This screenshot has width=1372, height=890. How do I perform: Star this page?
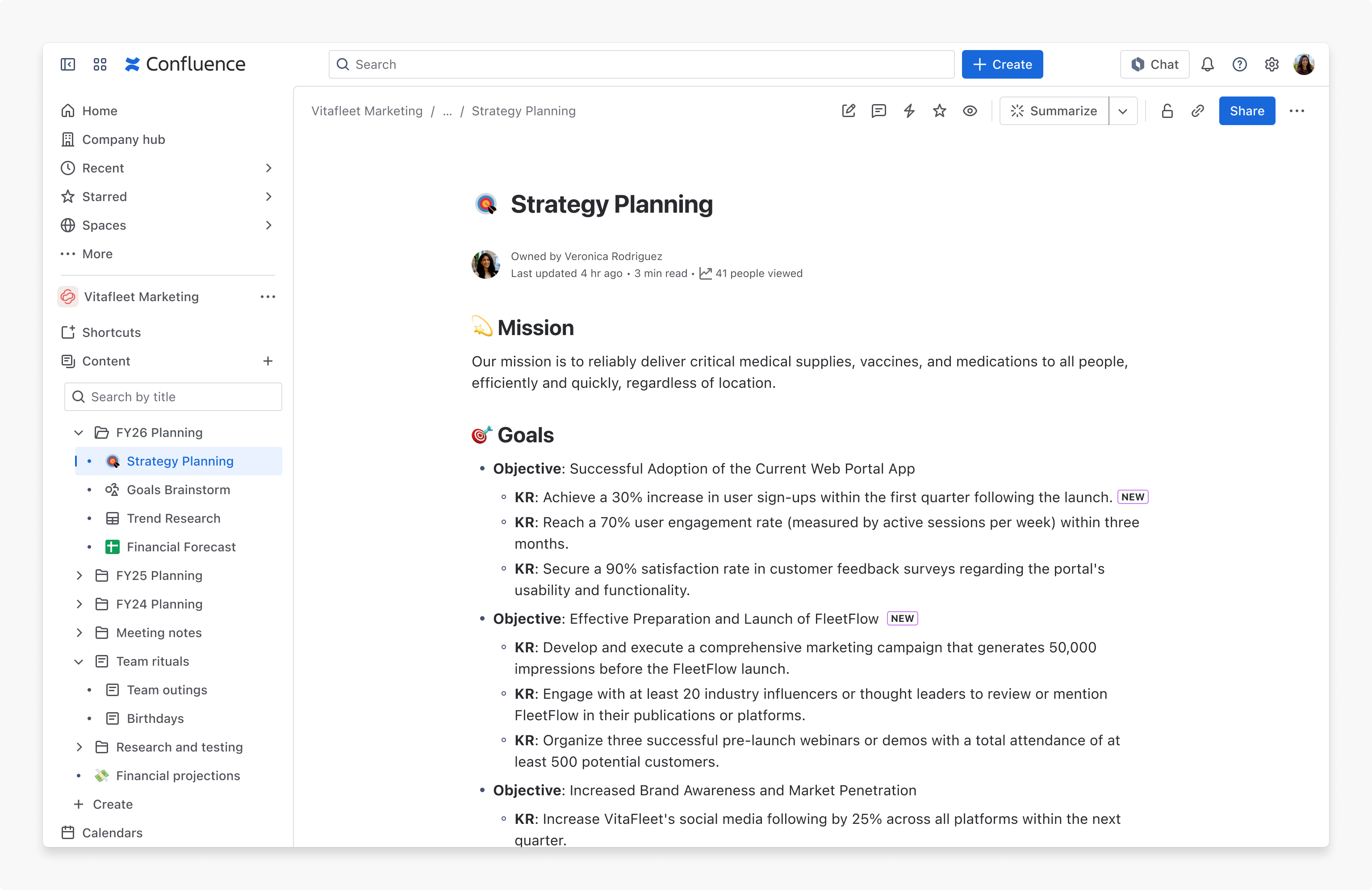(940, 111)
